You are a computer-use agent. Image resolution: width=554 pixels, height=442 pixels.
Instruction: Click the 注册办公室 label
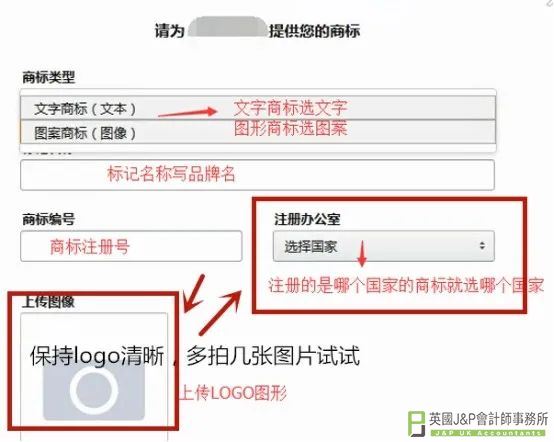point(307,219)
